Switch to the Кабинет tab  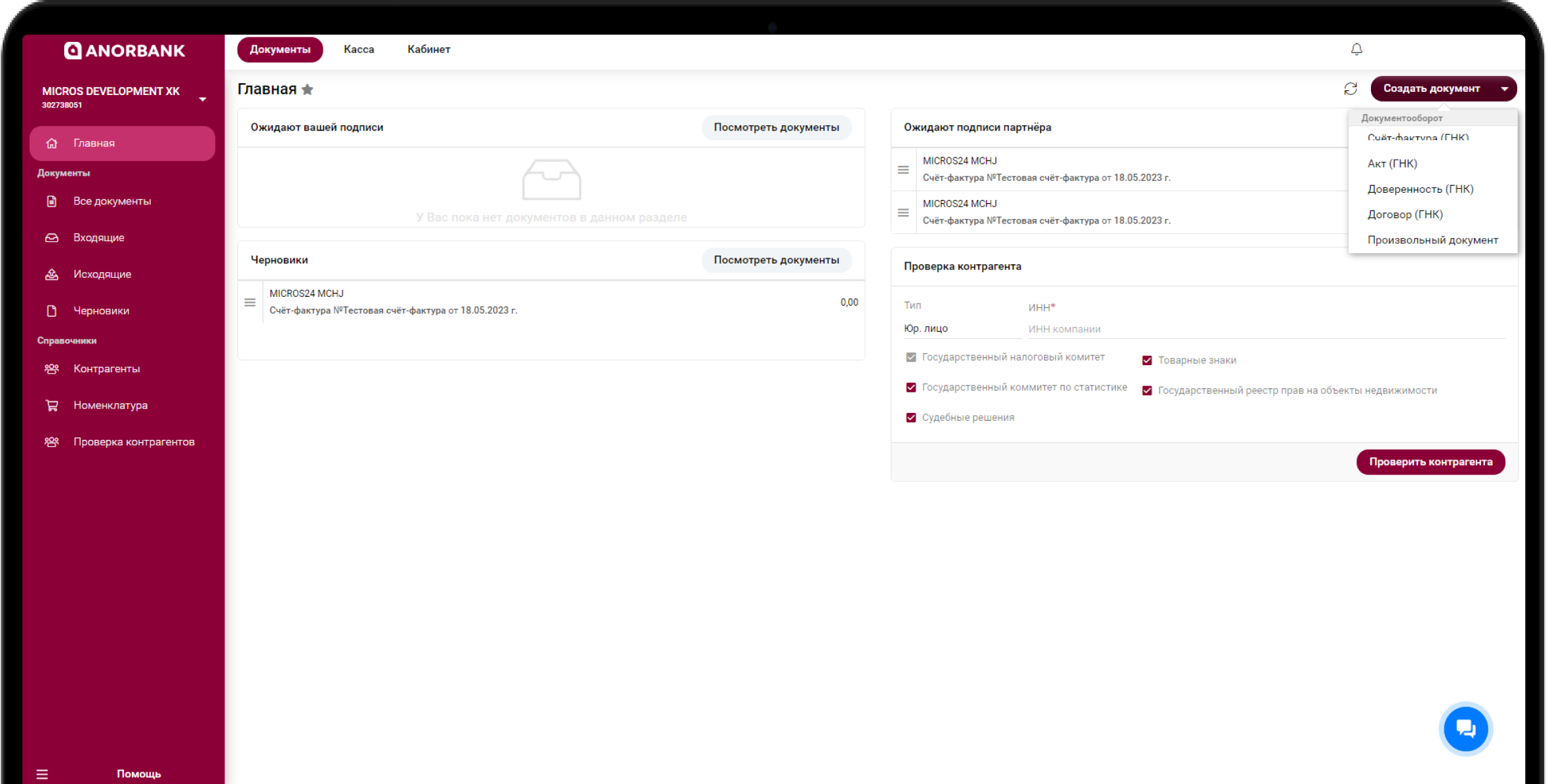point(428,49)
